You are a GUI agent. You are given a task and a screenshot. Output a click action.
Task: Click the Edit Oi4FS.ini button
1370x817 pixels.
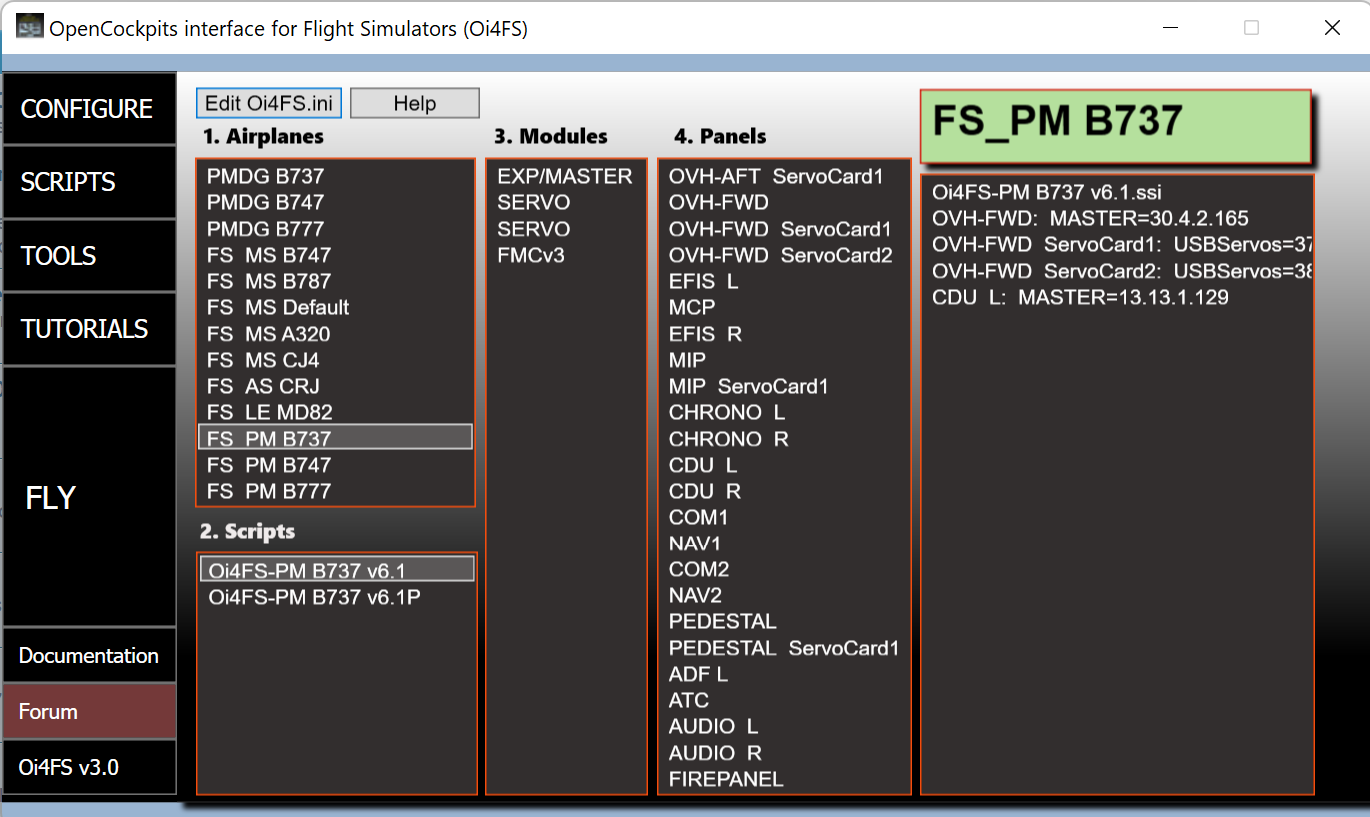point(269,103)
